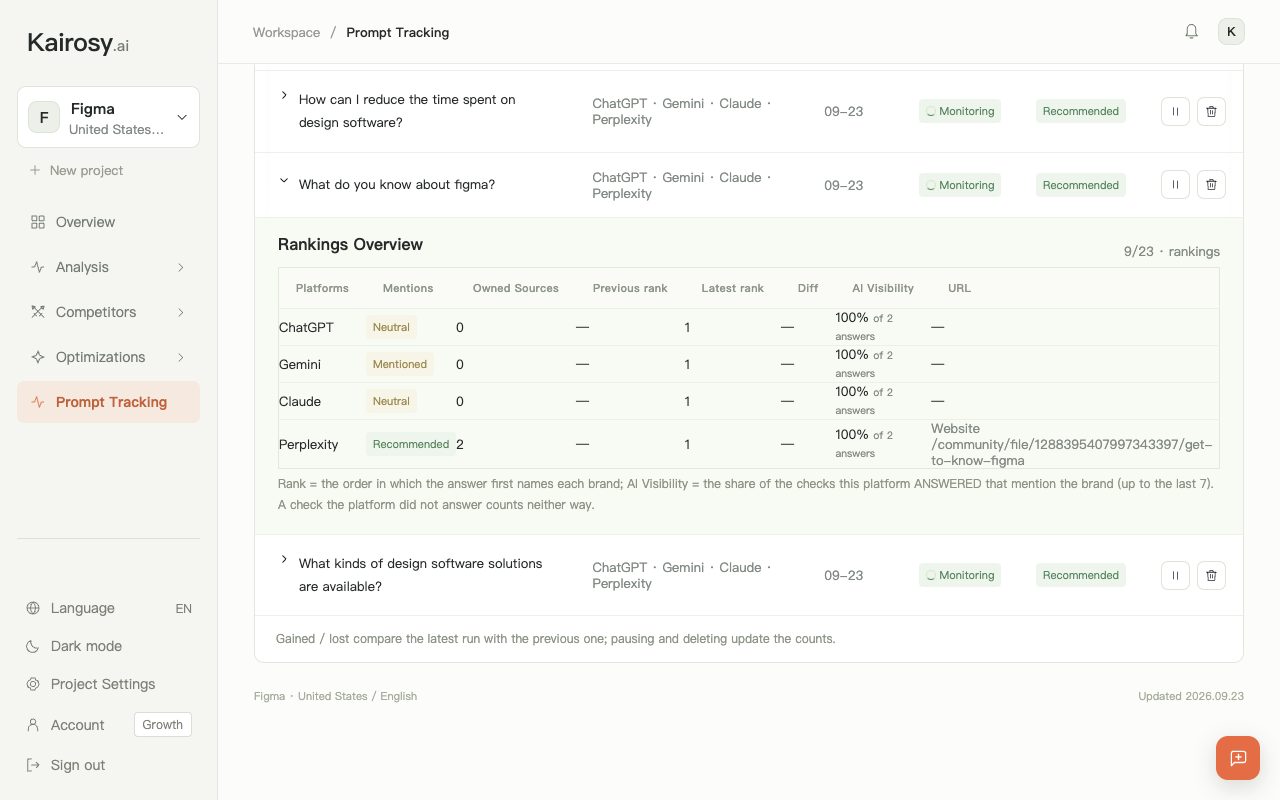Pause monitoring for 'What do you know about figma?'

point(1175,185)
